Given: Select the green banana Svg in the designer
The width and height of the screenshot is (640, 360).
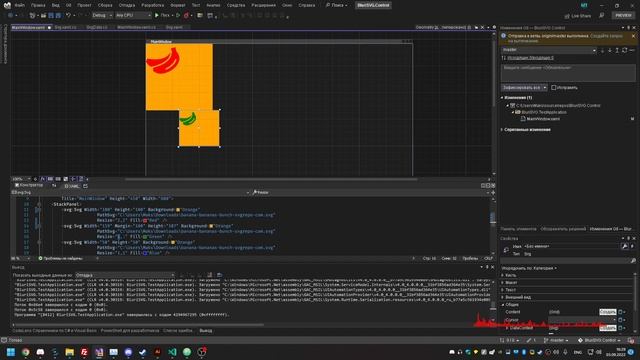Looking at the screenshot, I should (199, 128).
